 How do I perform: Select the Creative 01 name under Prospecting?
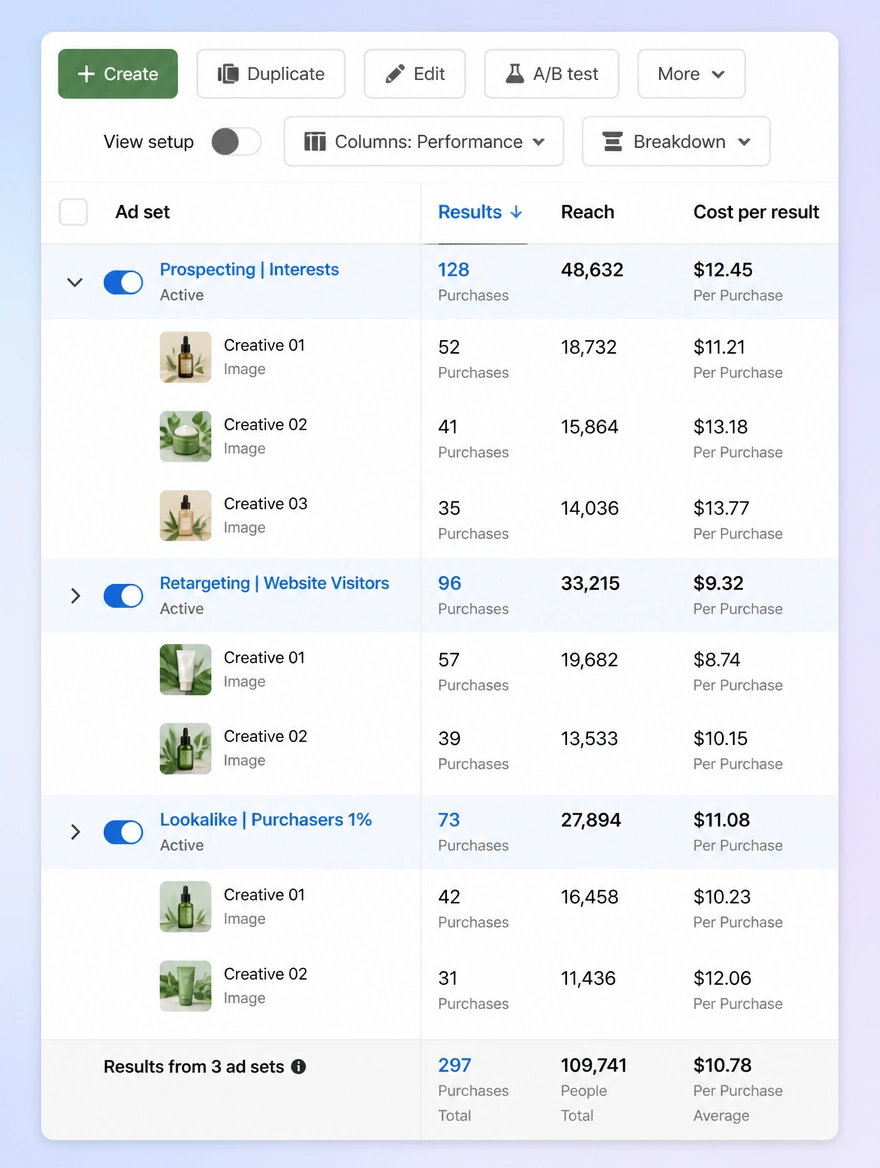tap(265, 346)
